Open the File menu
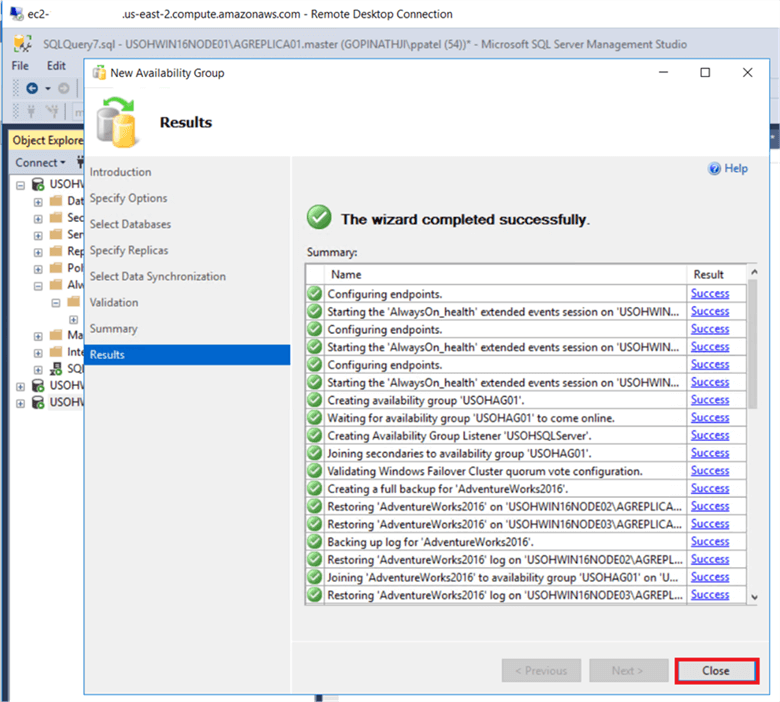 pos(20,66)
